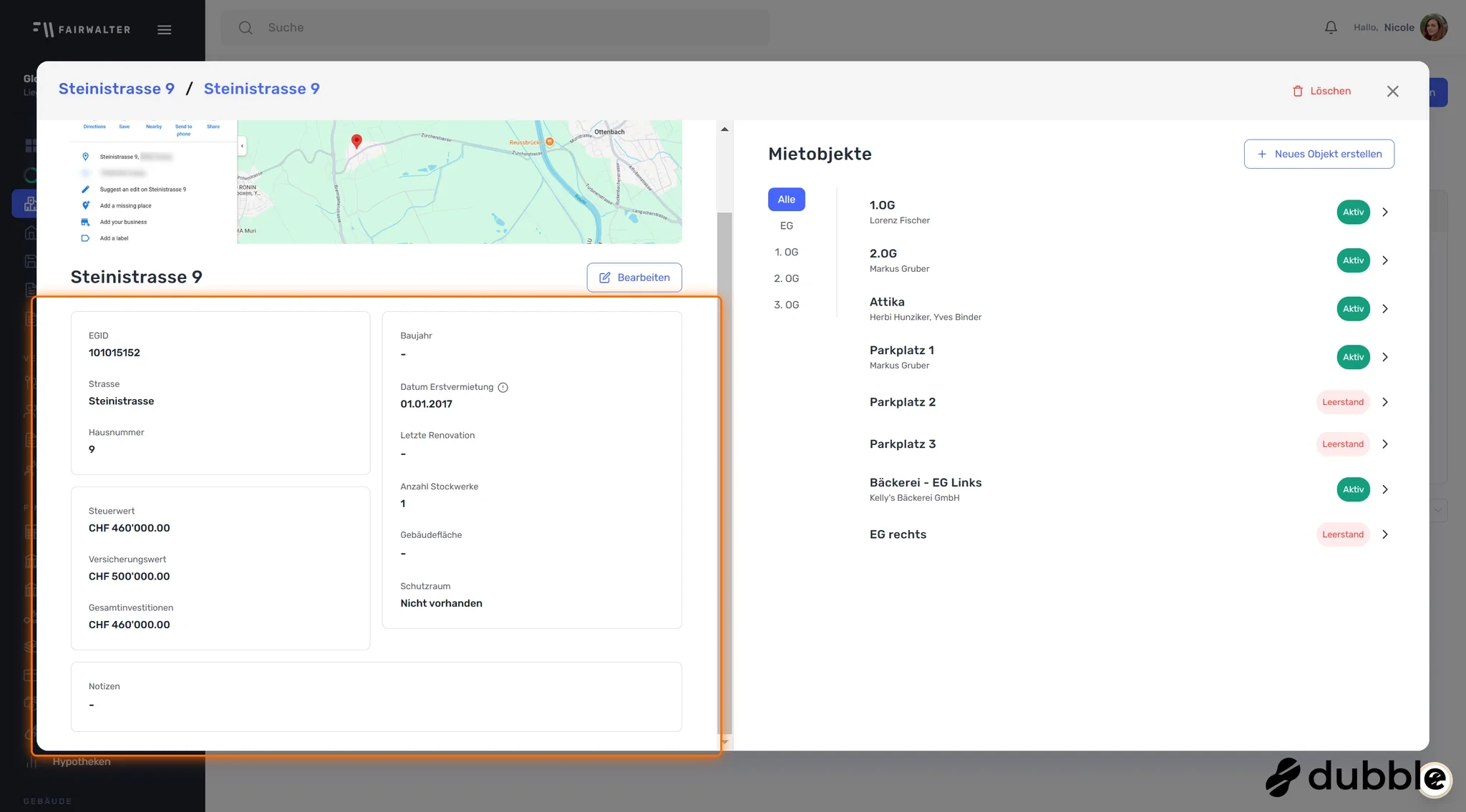1466x812 pixels.
Task: Click in the Suche search field
Action: (494, 27)
